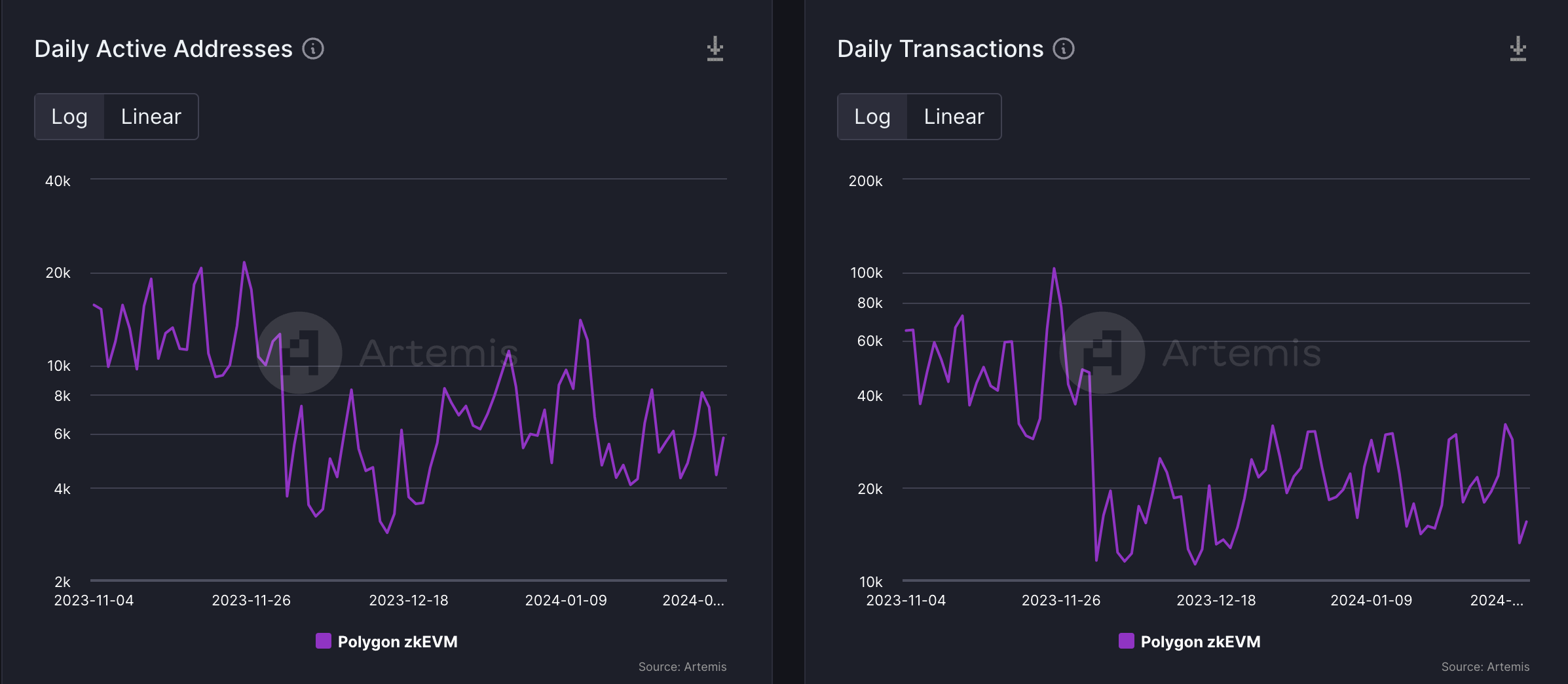Toggle Polygon zkEVM legend label in Active Addresses

[x=398, y=641]
